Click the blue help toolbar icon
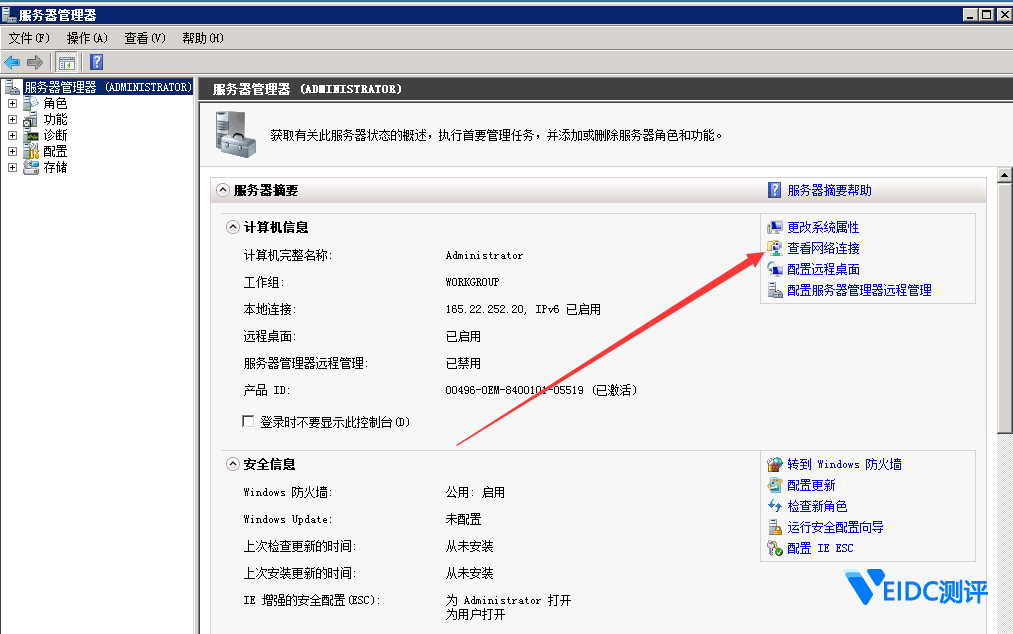This screenshot has width=1013, height=634. pos(96,62)
